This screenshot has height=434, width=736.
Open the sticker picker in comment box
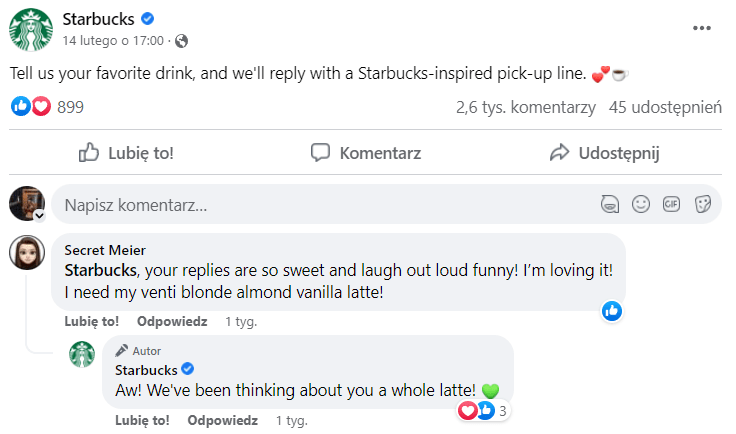pyautogui.click(x=703, y=204)
